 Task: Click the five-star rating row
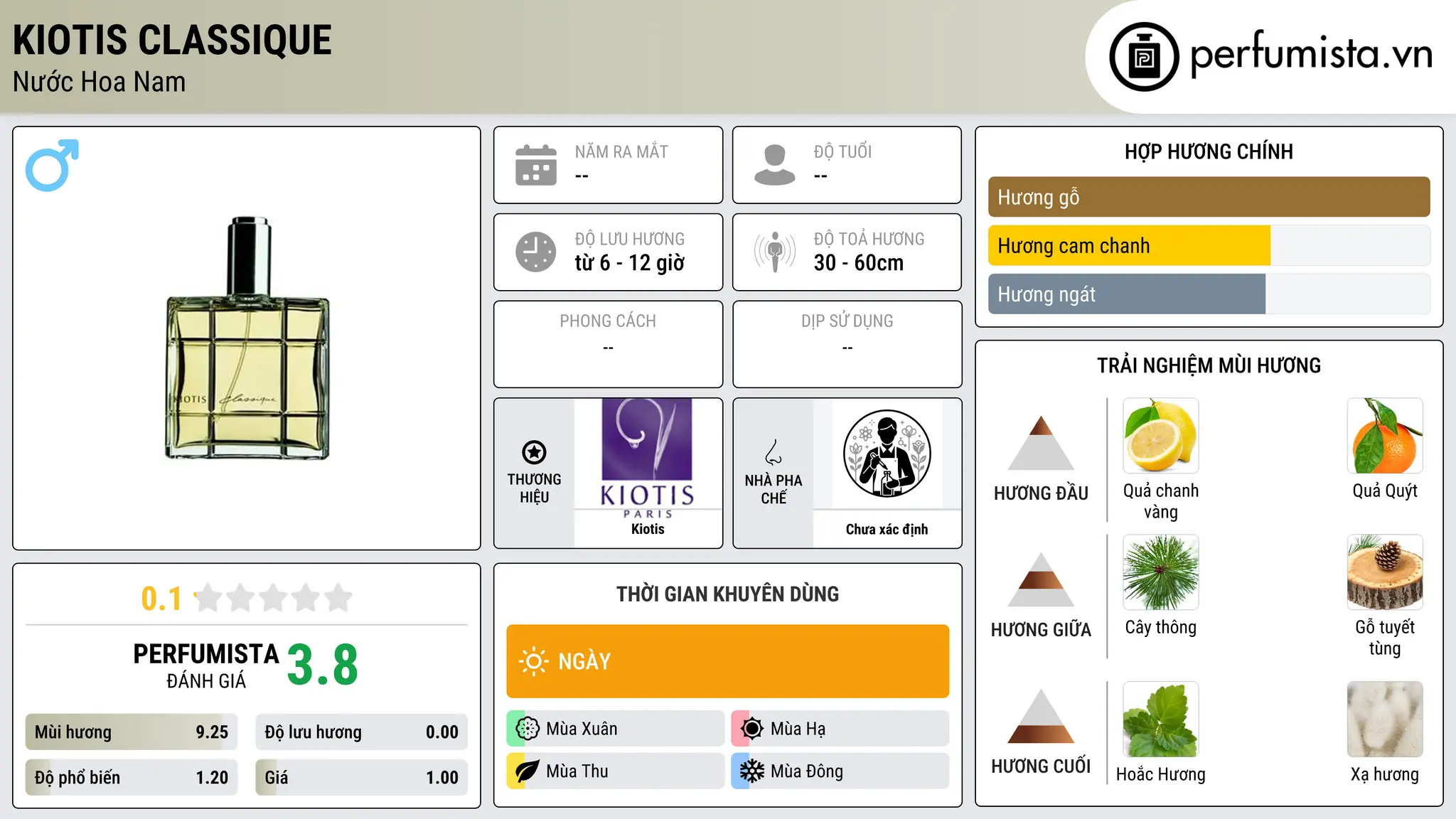[274, 598]
